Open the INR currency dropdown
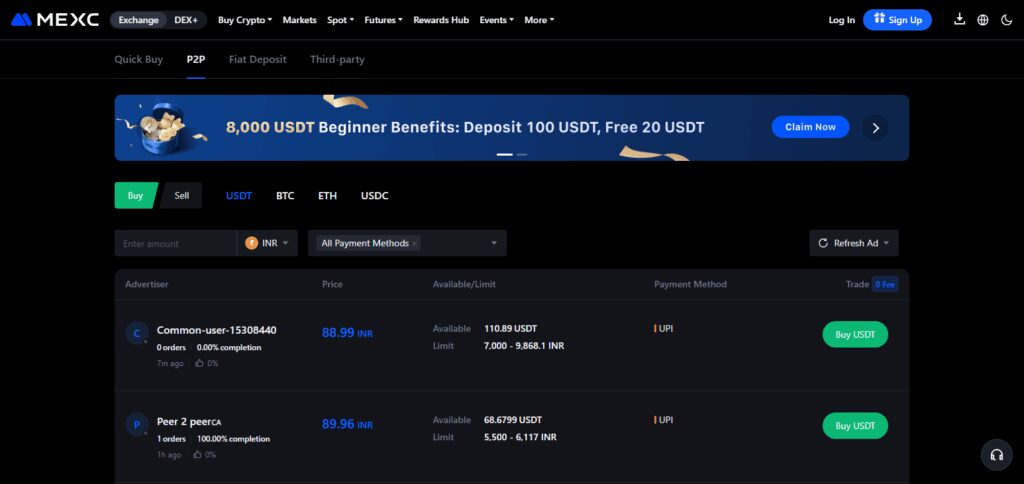The width and height of the screenshot is (1024, 484). [267, 243]
